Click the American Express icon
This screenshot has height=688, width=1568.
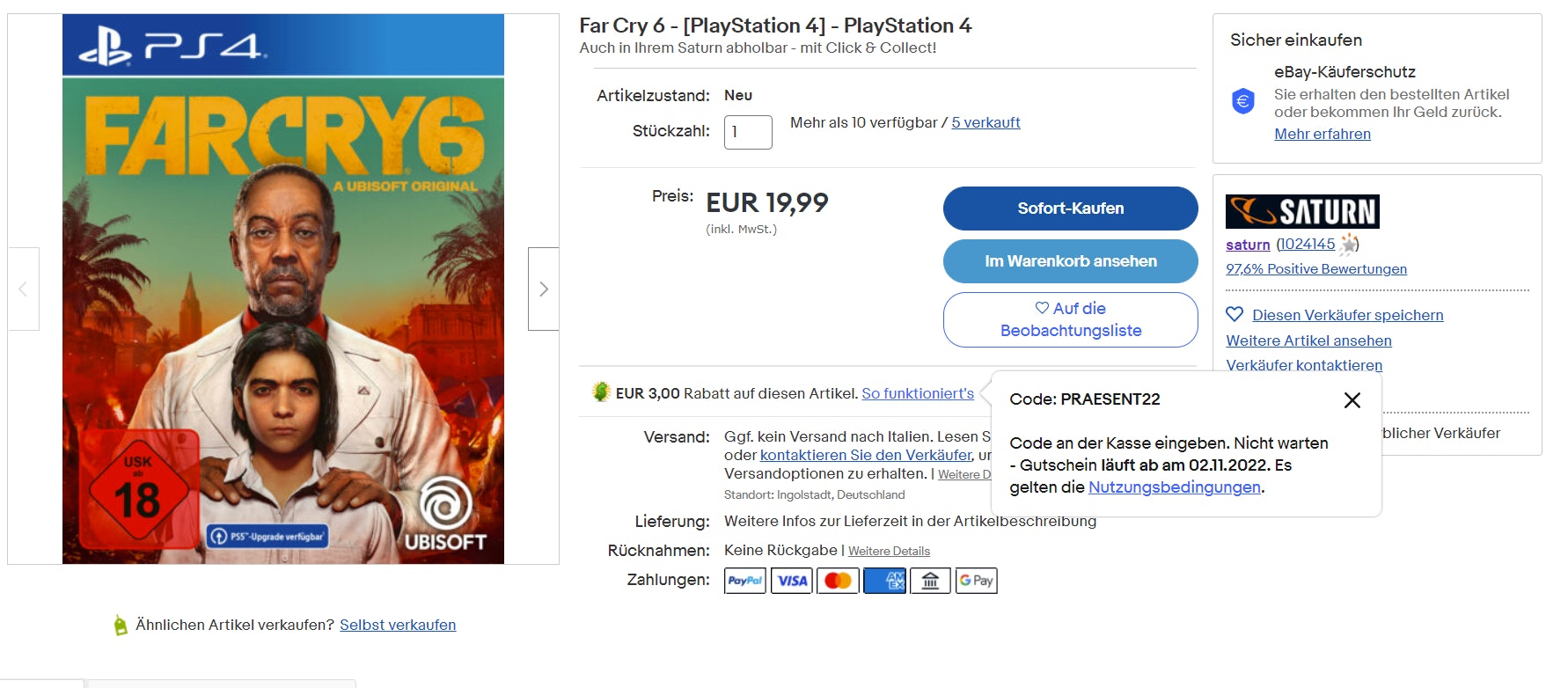884,581
